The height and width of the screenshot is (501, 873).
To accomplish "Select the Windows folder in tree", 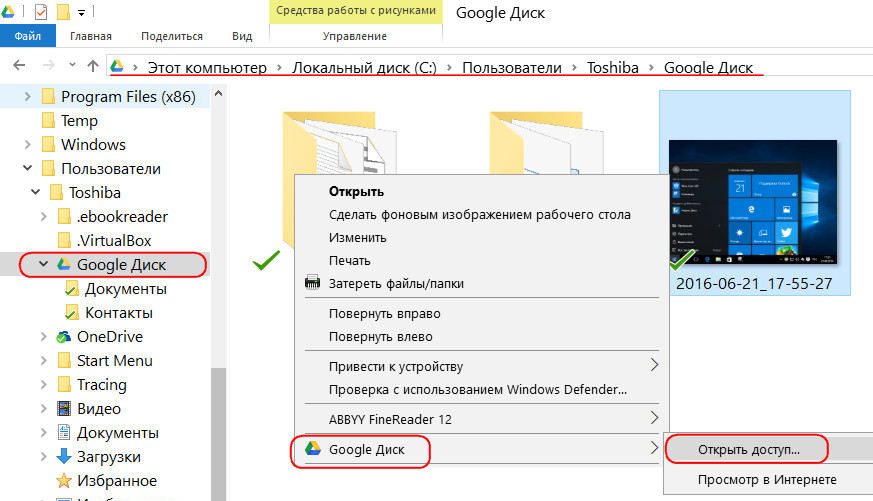I will [x=93, y=145].
